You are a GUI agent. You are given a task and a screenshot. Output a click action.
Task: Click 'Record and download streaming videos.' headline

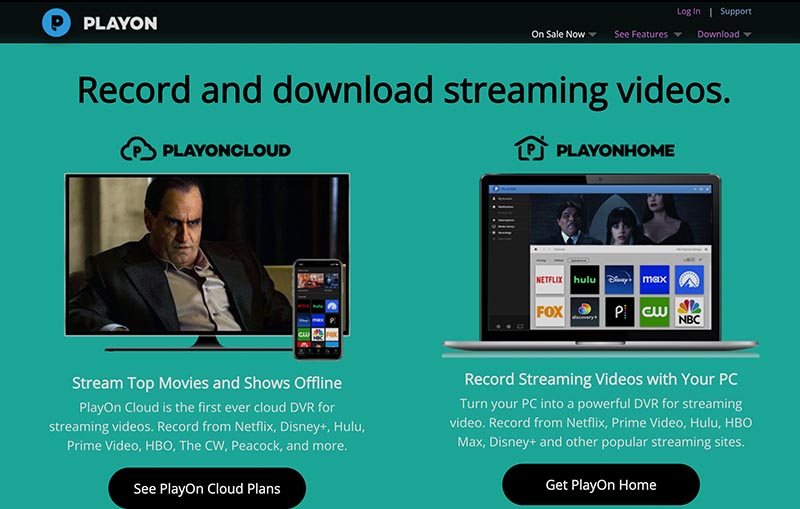(x=404, y=91)
